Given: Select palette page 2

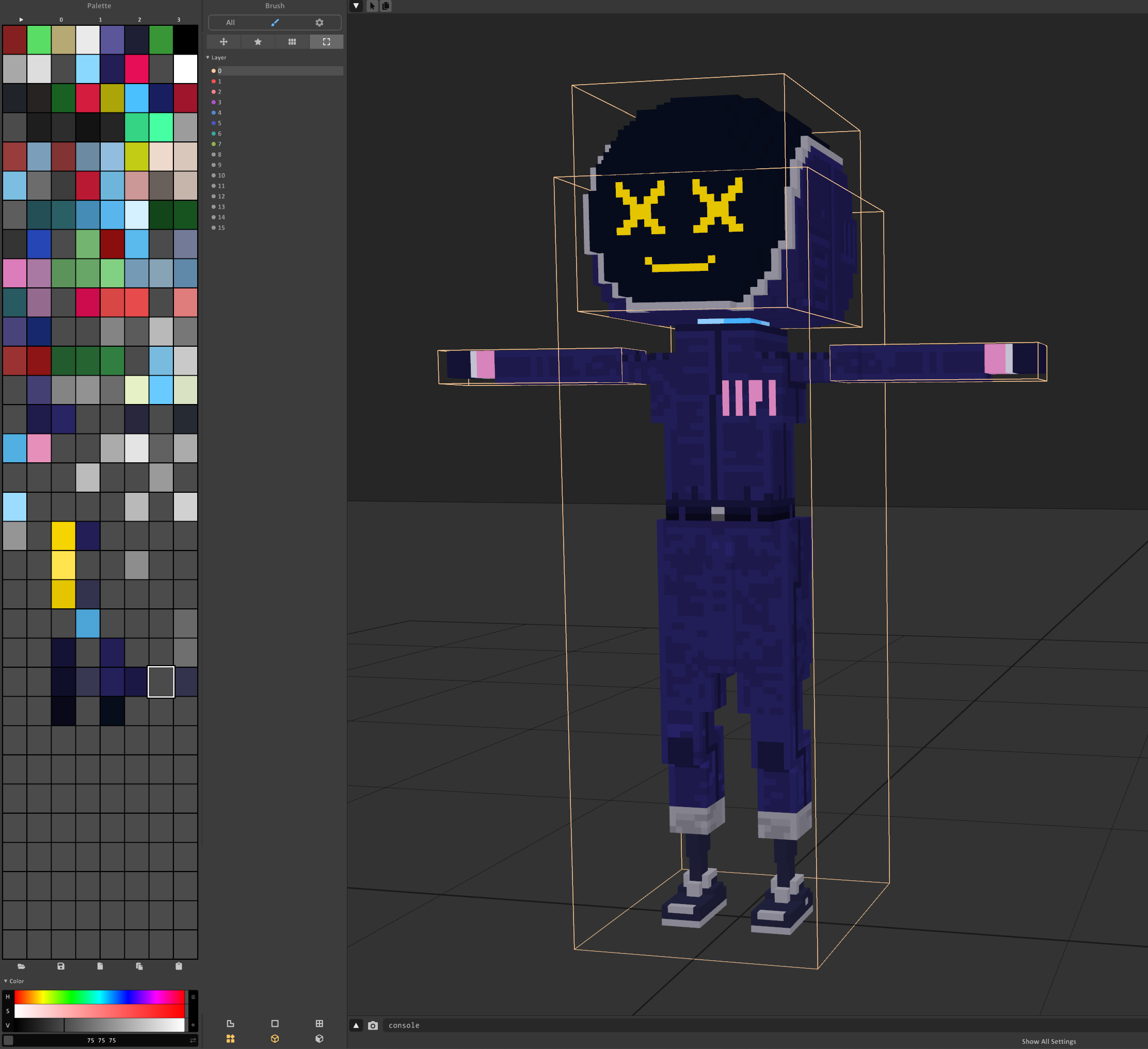Looking at the screenshot, I should (x=139, y=20).
